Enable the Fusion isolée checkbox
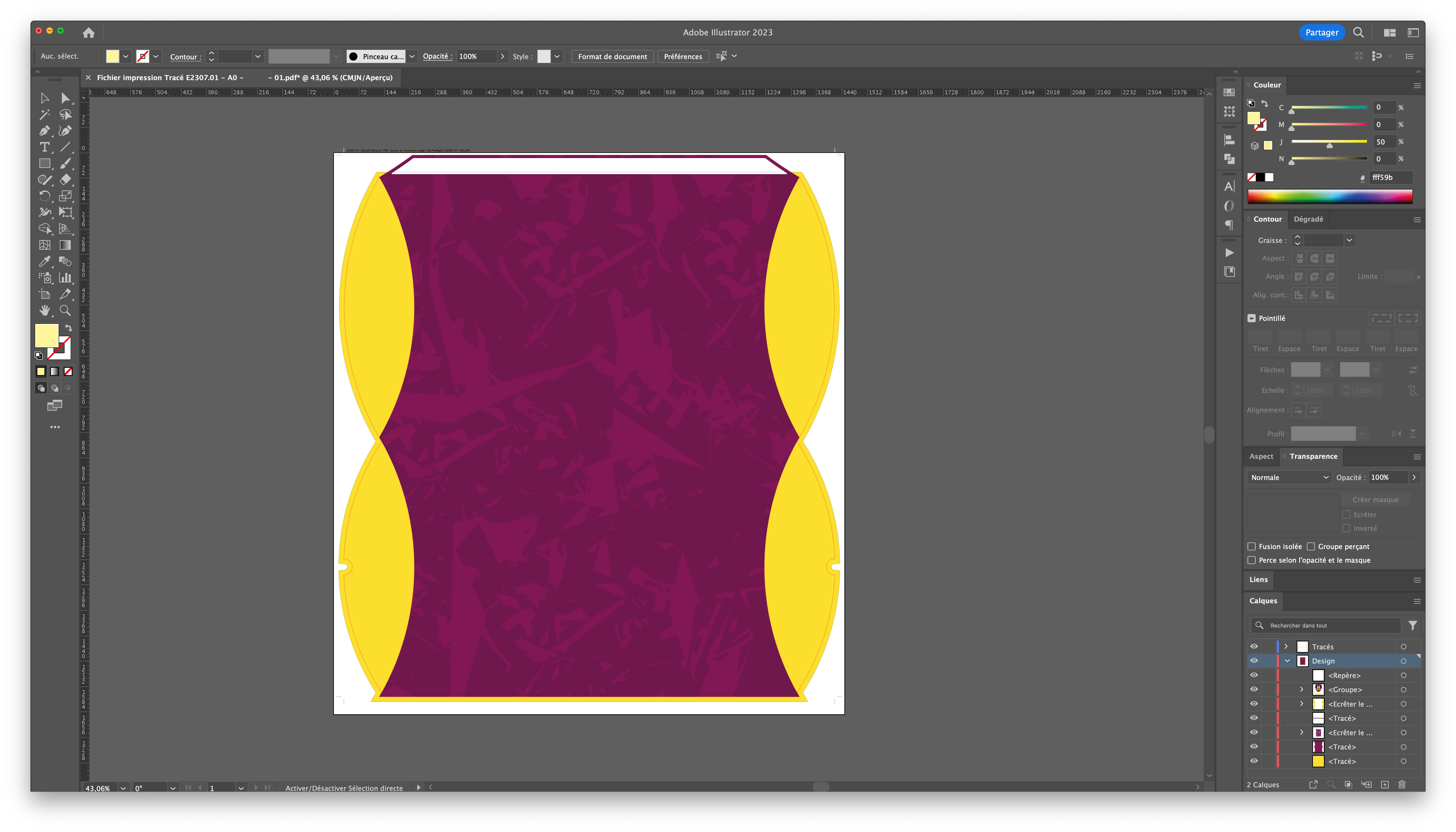1456x832 pixels. (1252, 546)
